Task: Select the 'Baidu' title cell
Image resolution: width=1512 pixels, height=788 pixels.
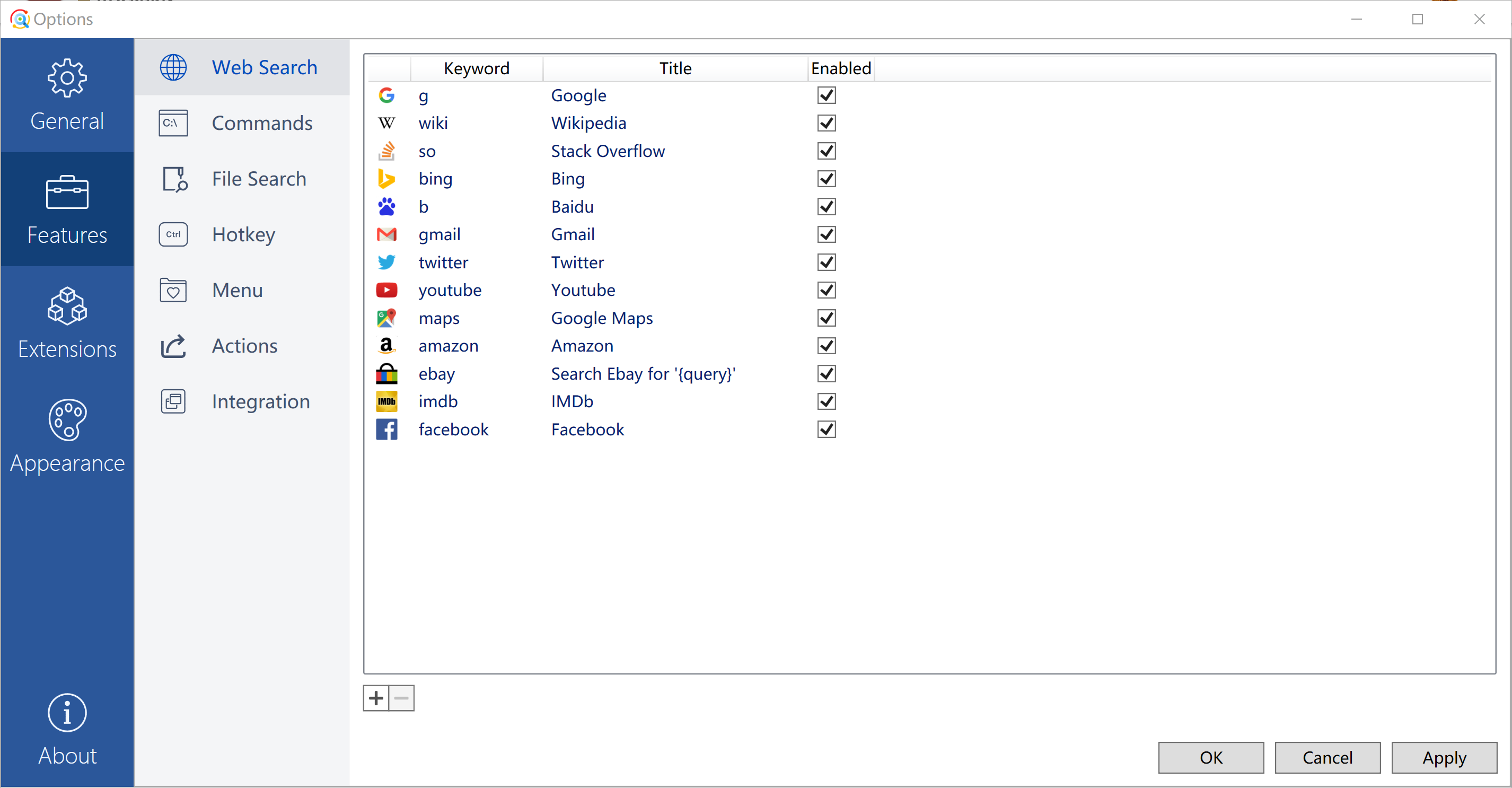Action: [x=572, y=207]
